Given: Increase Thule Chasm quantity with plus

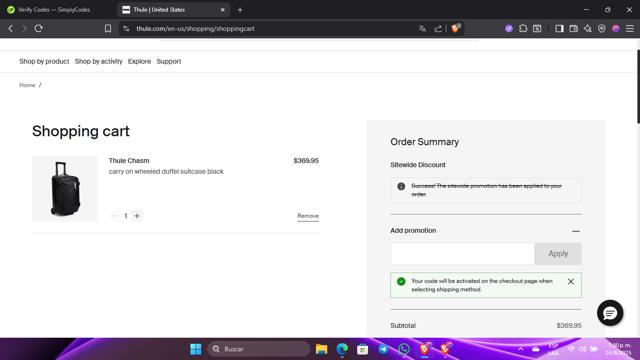Looking at the screenshot, I should tap(137, 216).
